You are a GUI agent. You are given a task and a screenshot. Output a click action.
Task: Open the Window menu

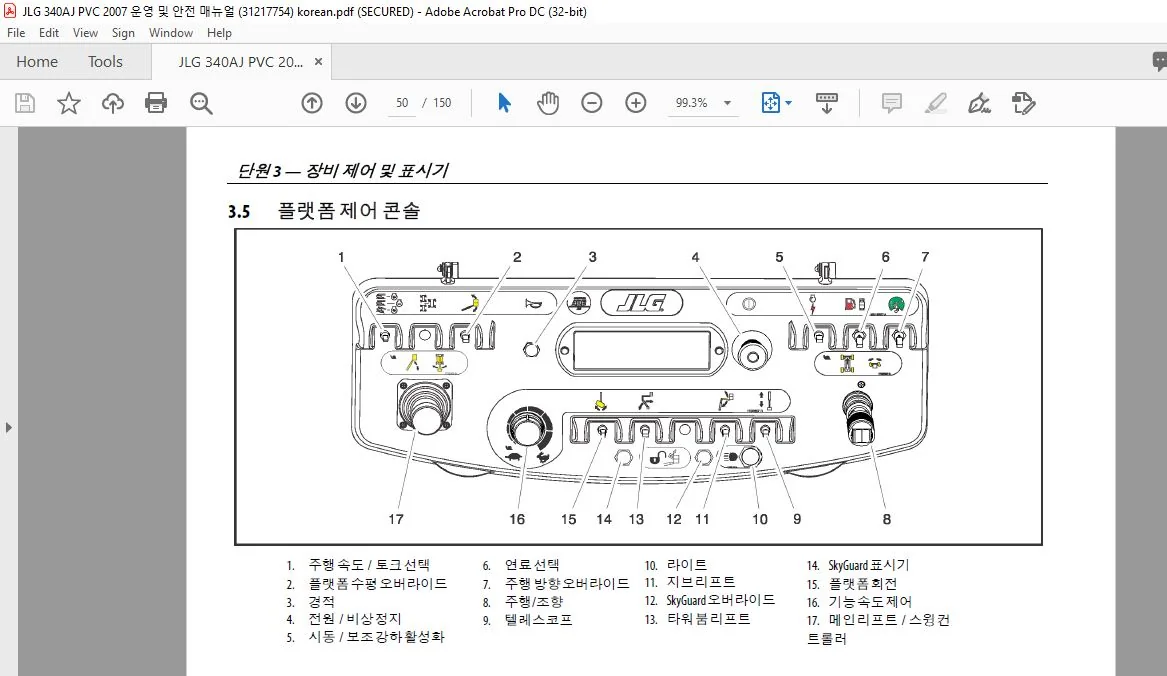point(170,33)
